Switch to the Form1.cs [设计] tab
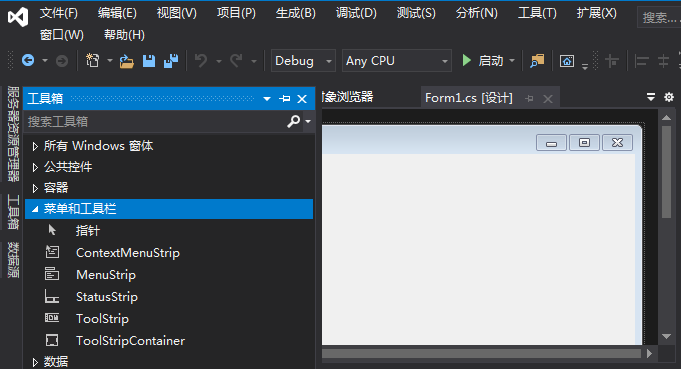Screen dimensions: 681x369 (x=469, y=98)
